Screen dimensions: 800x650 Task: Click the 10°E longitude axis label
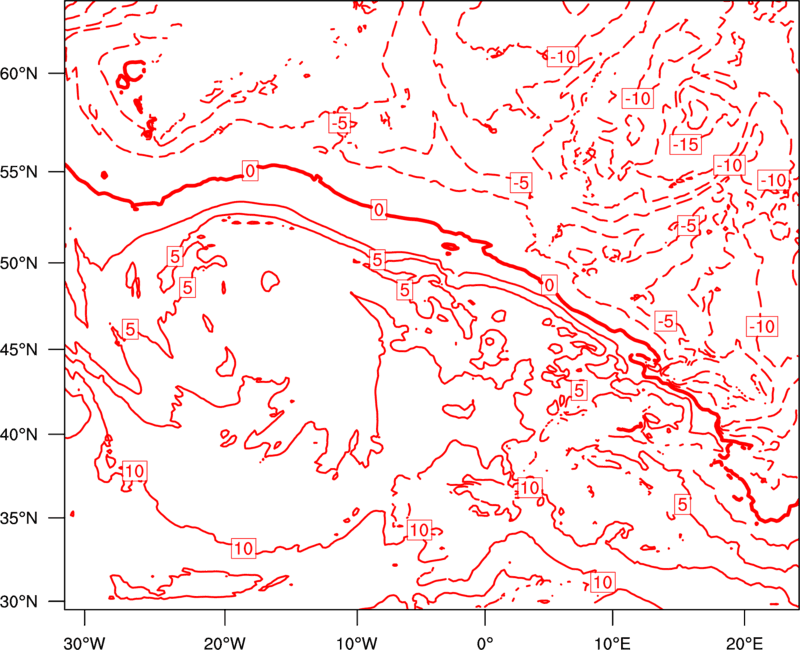coord(612,643)
